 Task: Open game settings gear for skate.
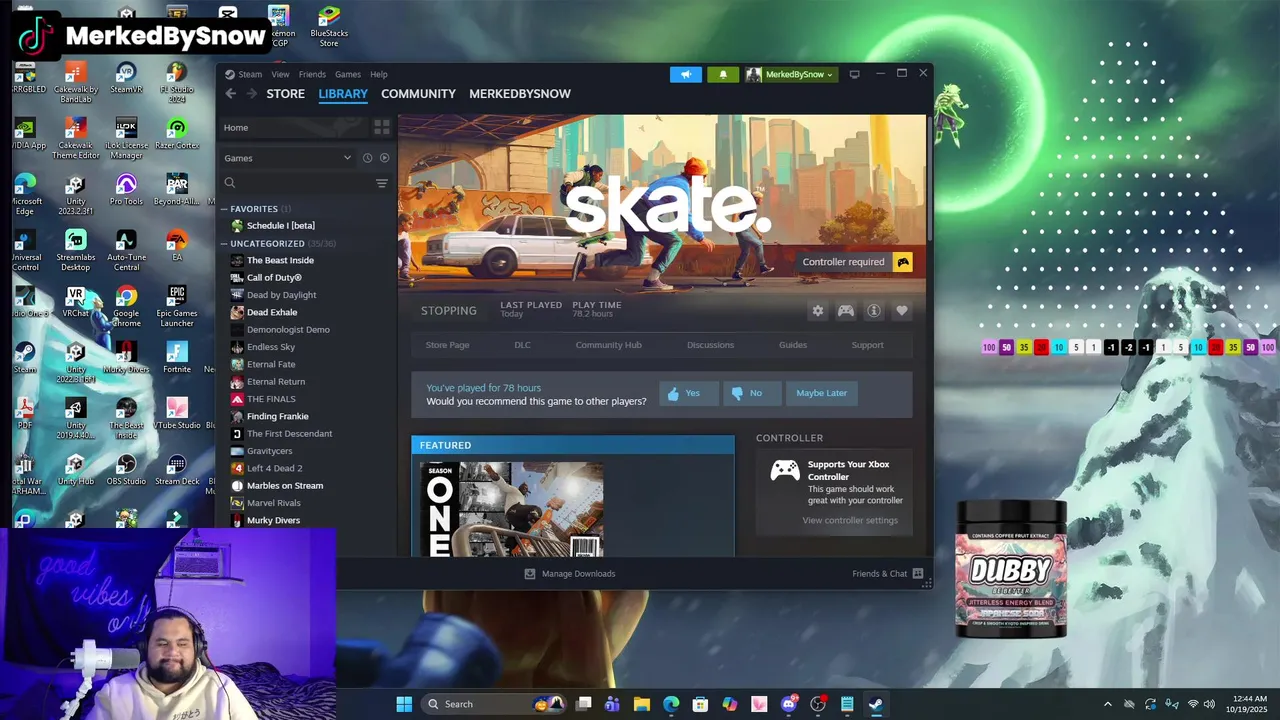pyautogui.click(x=818, y=311)
